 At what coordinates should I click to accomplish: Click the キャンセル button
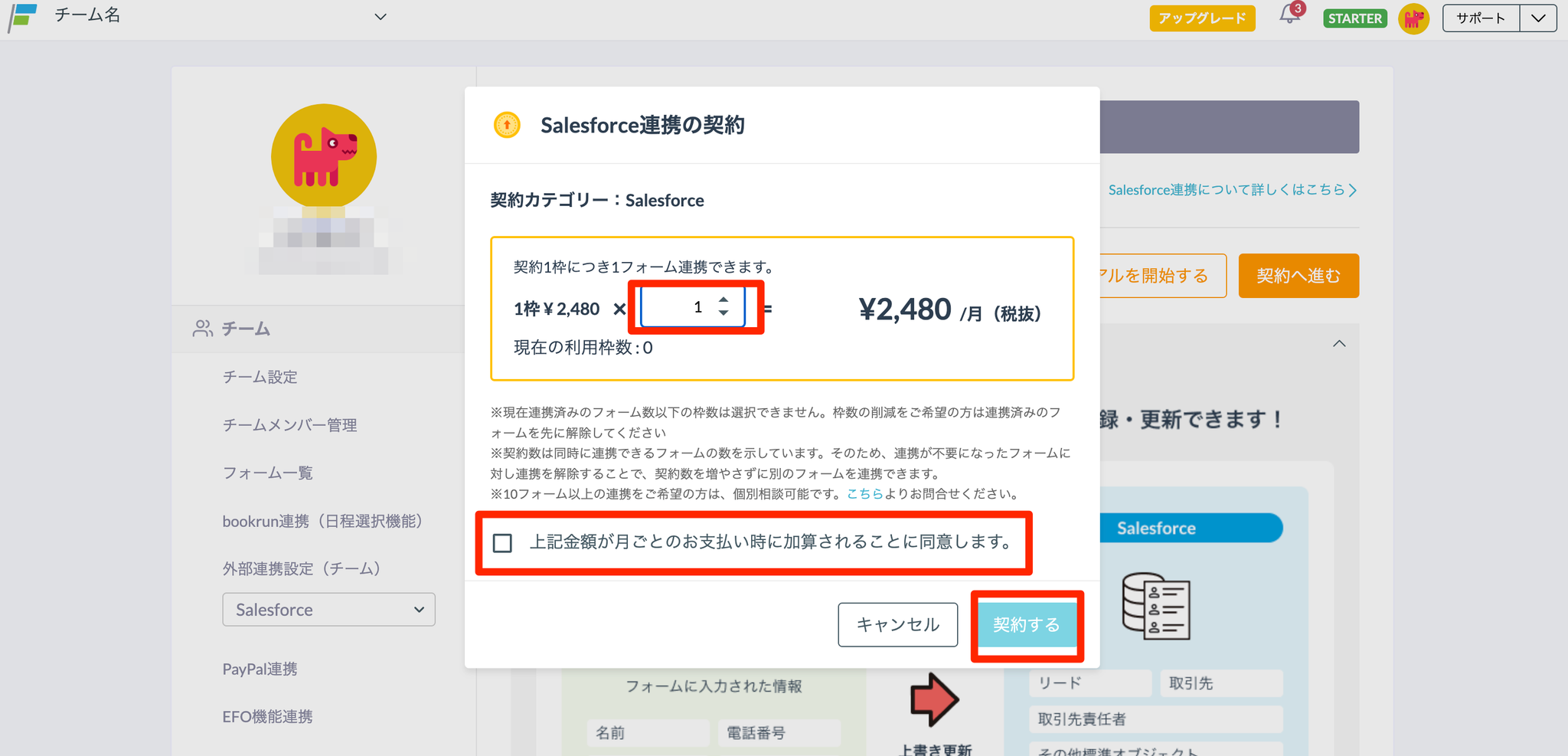pos(897,625)
